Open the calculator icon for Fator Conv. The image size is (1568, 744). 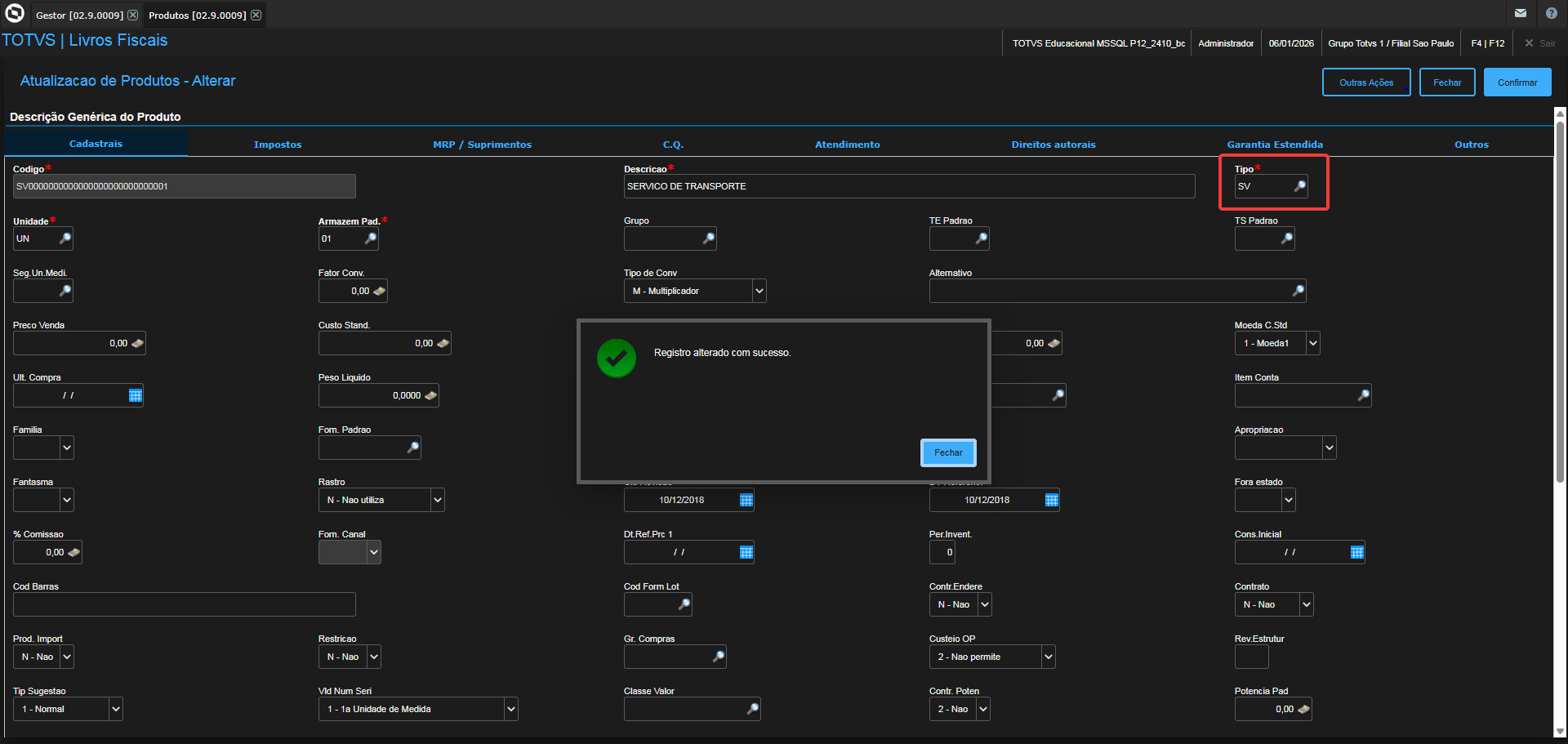379,291
